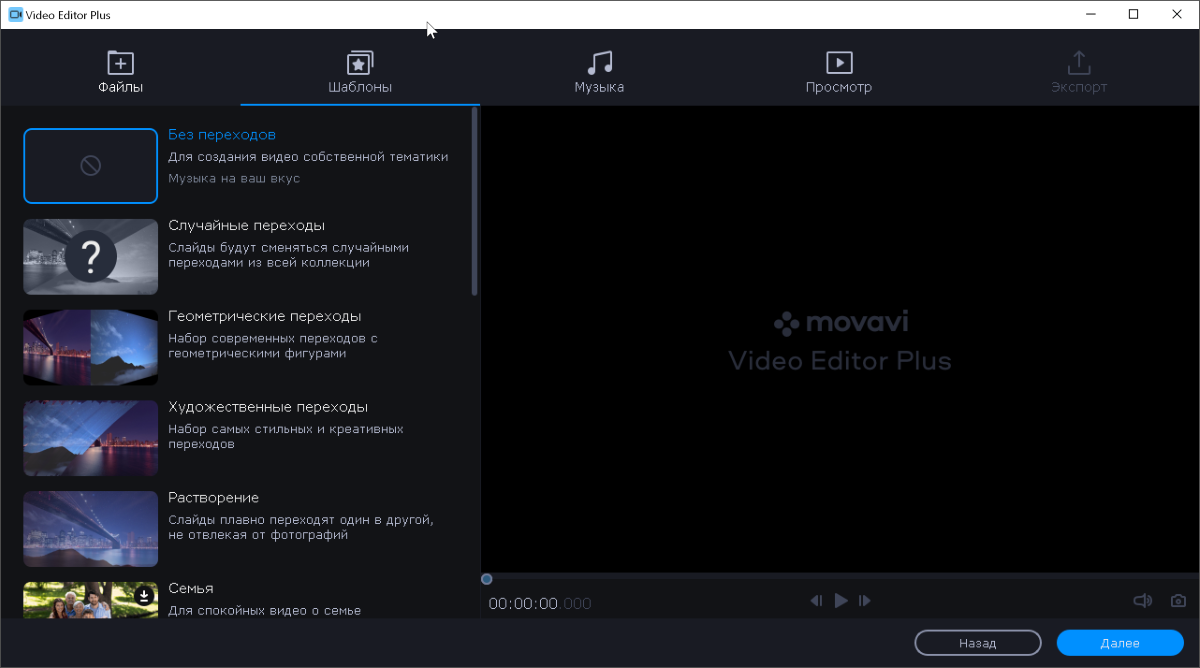Maximize the Video Editor Plus window
This screenshot has width=1200, height=668.
click(x=1133, y=14)
